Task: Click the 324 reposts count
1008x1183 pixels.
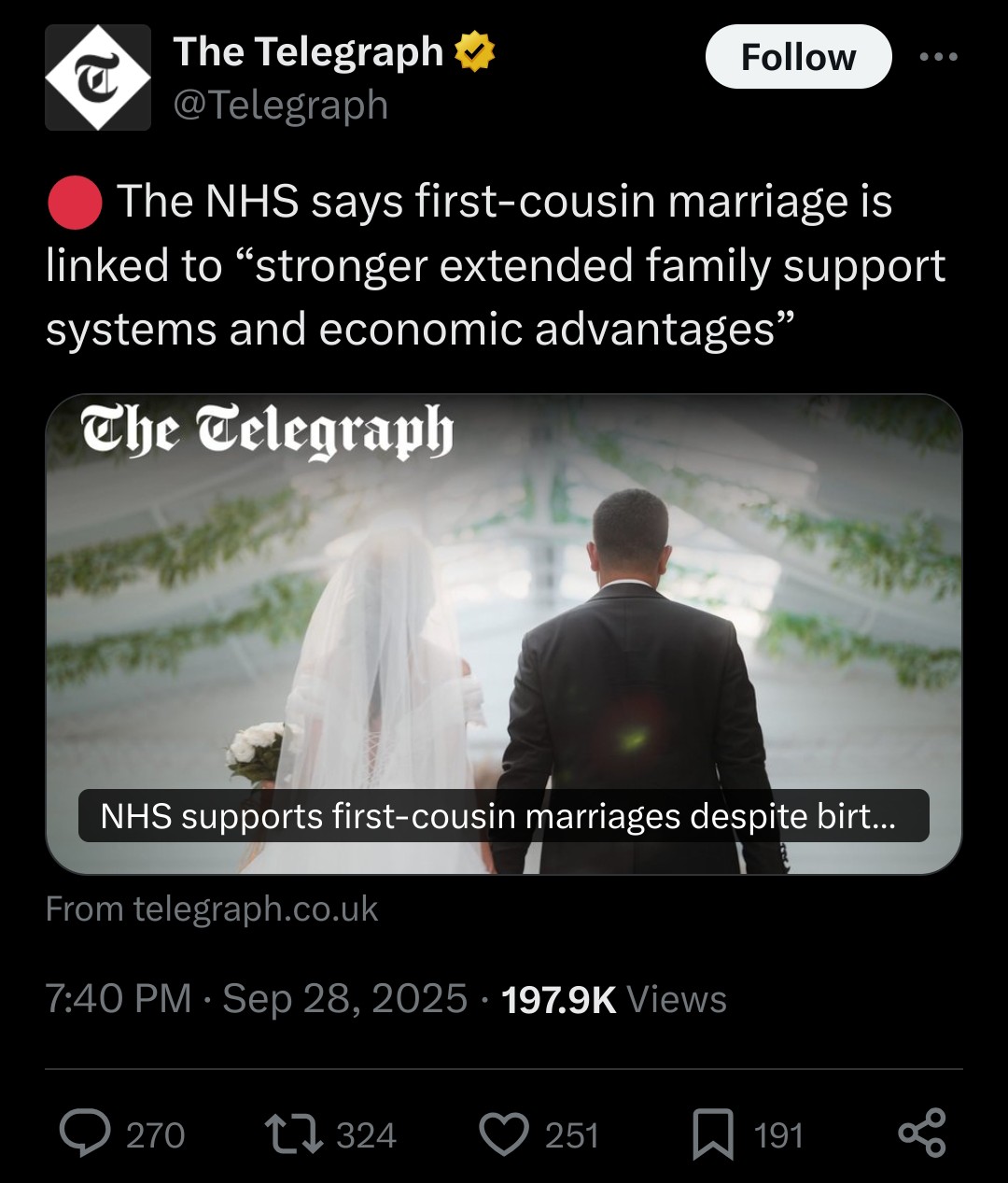Action: [366, 1135]
